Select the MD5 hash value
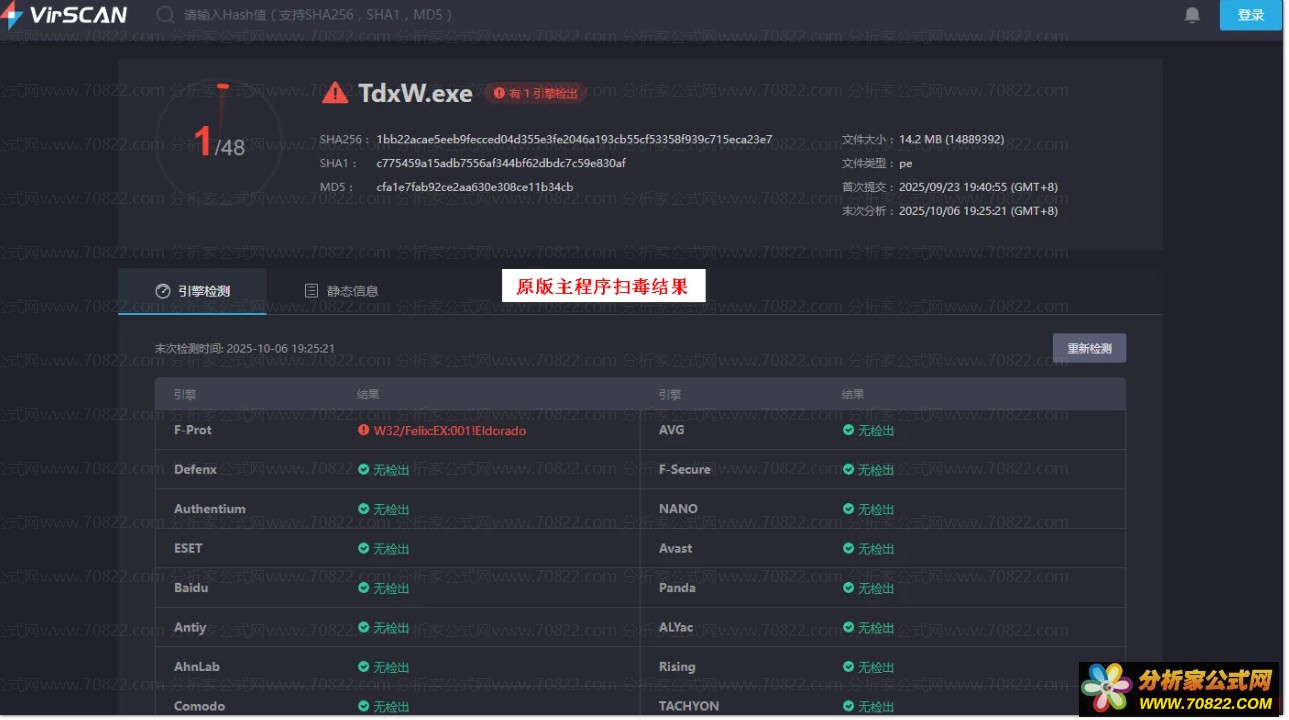Image resolution: width=1289 pixels, height=720 pixels. [475, 187]
